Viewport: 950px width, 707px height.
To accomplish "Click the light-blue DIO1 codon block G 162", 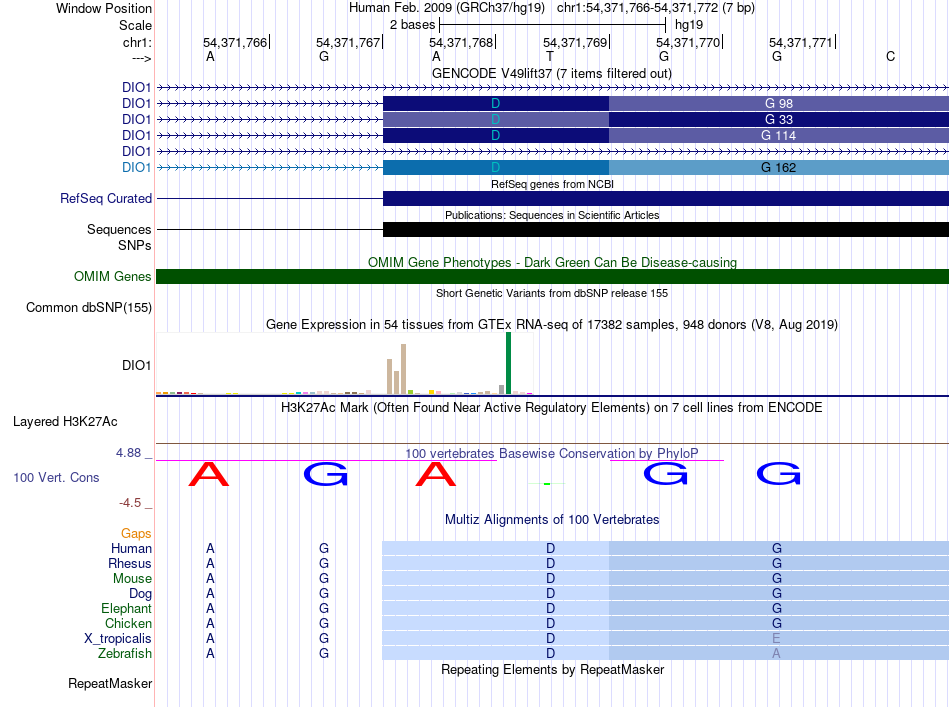I will (779, 168).
